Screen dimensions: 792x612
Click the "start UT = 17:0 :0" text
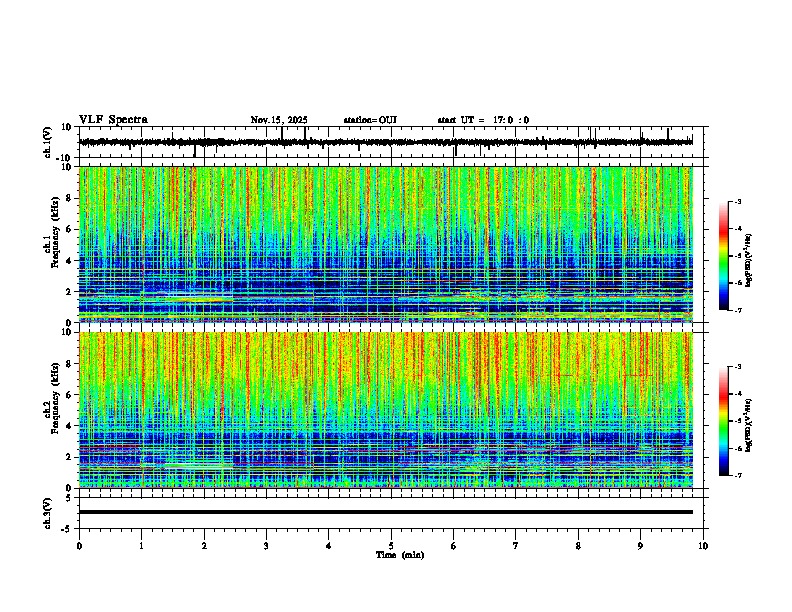click(x=483, y=120)
